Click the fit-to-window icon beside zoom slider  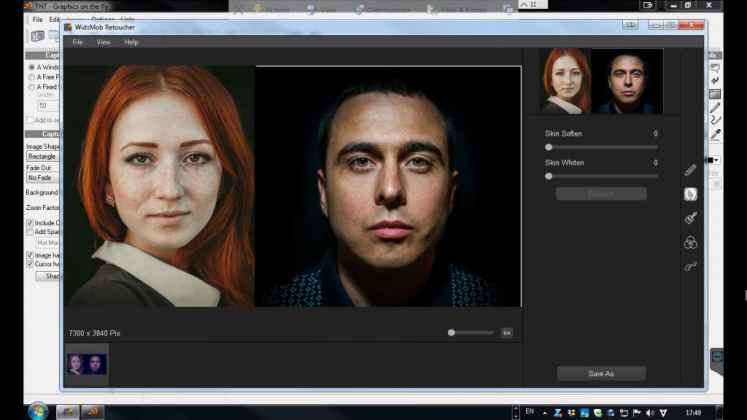point(507,332)
